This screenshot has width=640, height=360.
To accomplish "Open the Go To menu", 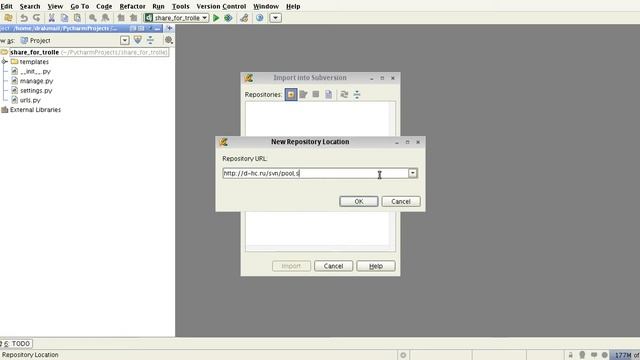I will coord(80,7).
